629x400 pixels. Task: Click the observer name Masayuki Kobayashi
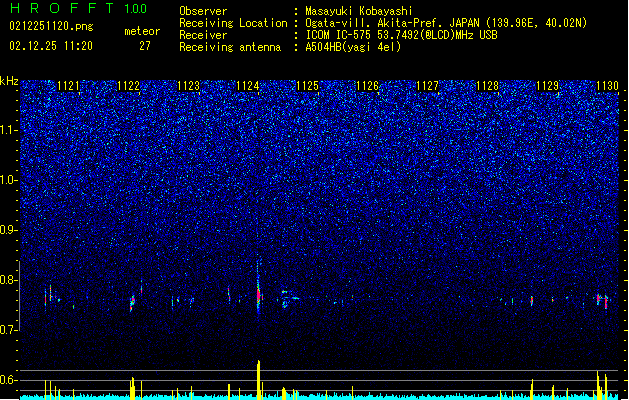click(359, 11)
